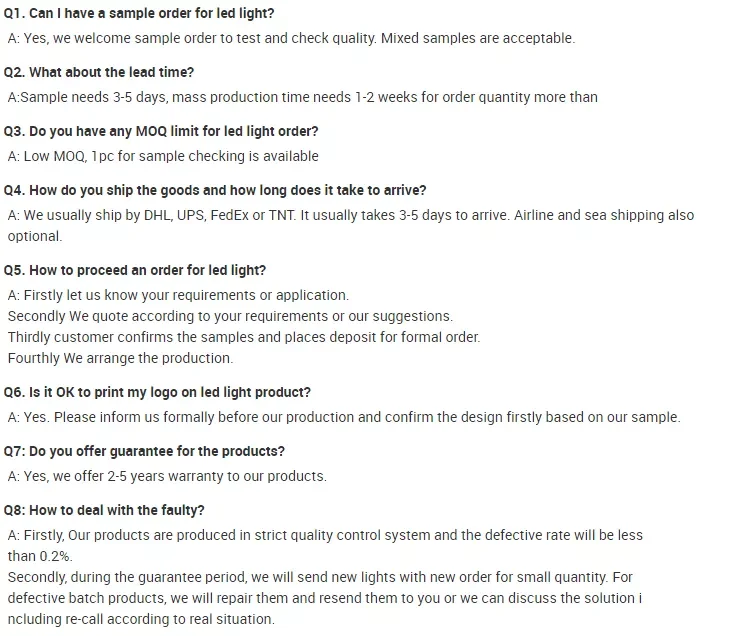Select the Low MOQ answer line

point(163,156)
